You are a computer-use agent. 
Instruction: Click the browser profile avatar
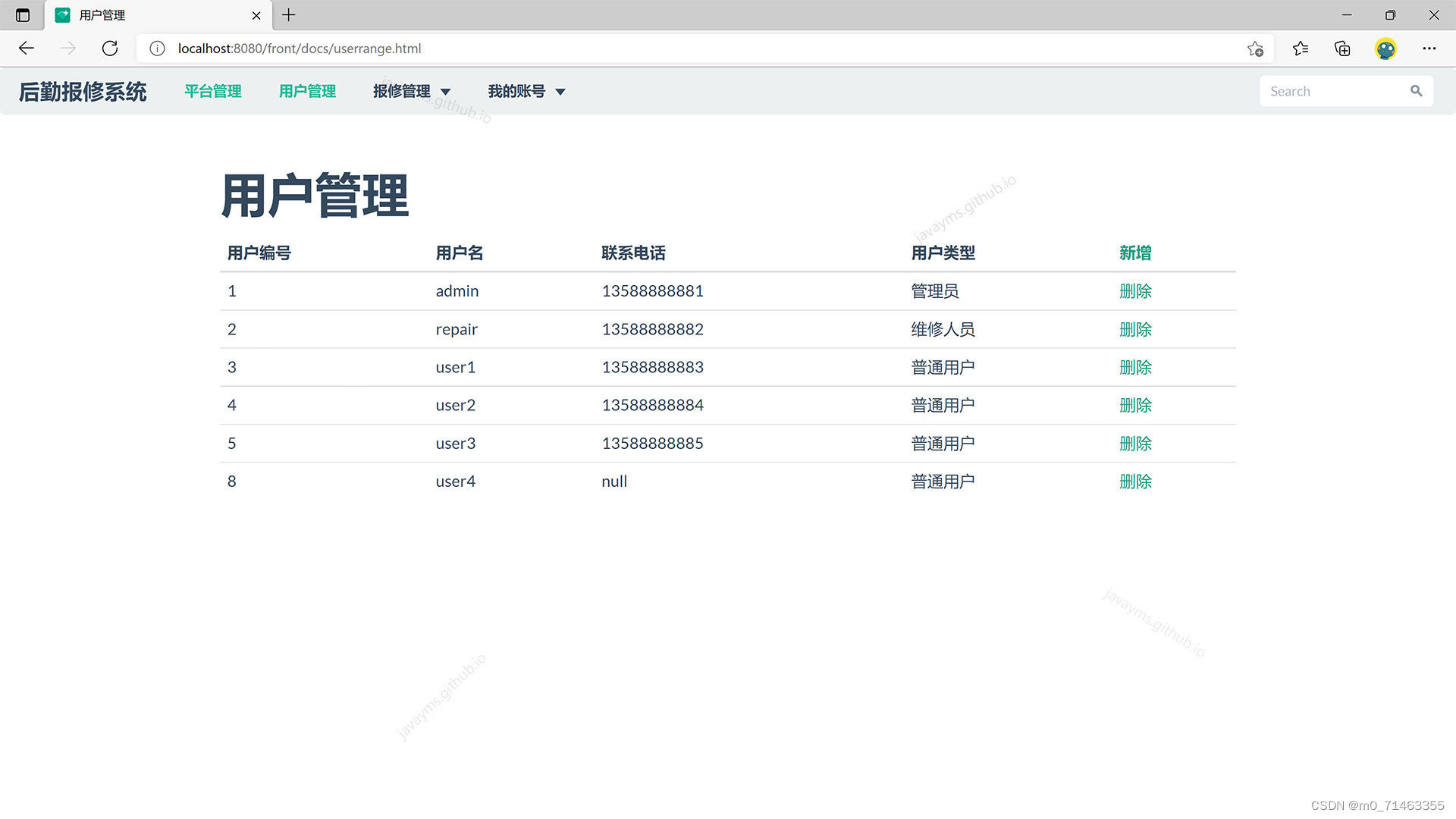tap(1385, 49)
